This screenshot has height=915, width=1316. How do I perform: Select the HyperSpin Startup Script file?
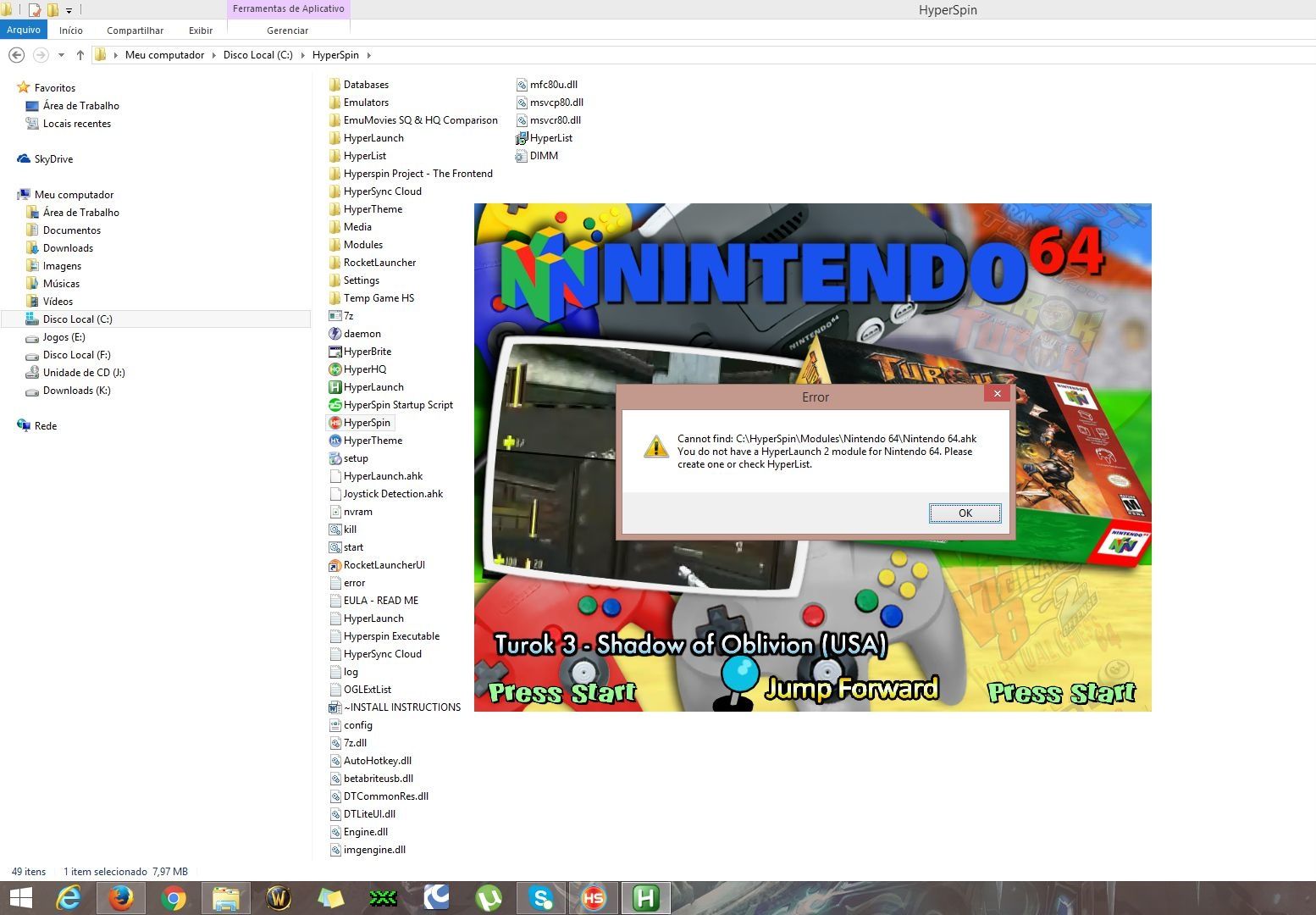pyautogui.click(x=390, y=405)
